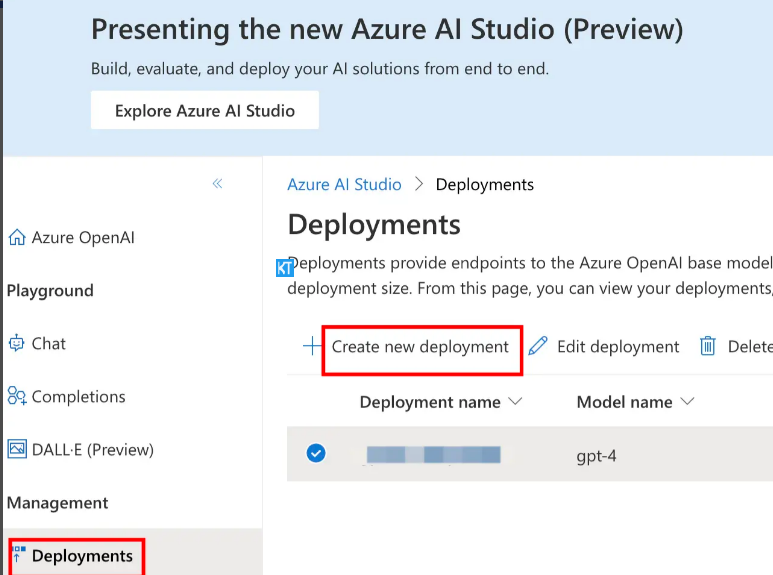Collapse the sidebar with double chevron icon

[217, 184]
